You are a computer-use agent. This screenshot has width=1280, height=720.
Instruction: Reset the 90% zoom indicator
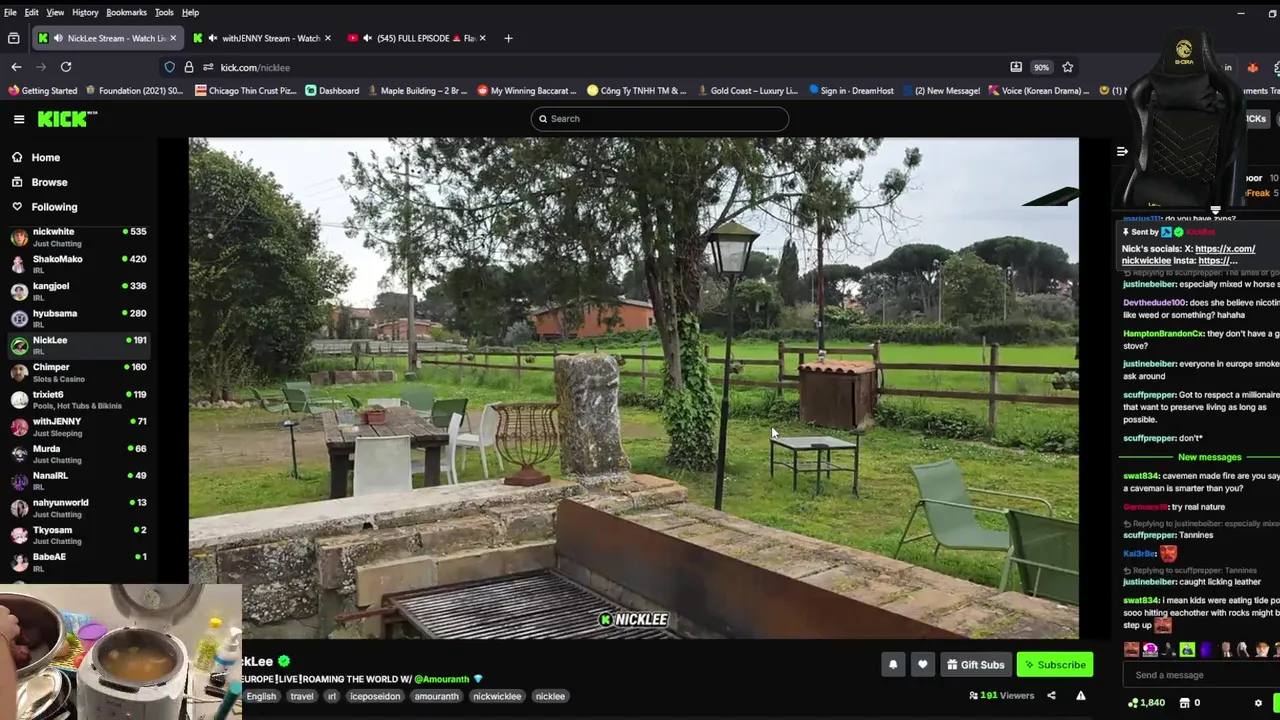pyautogui.click(x=1042, y=67)
